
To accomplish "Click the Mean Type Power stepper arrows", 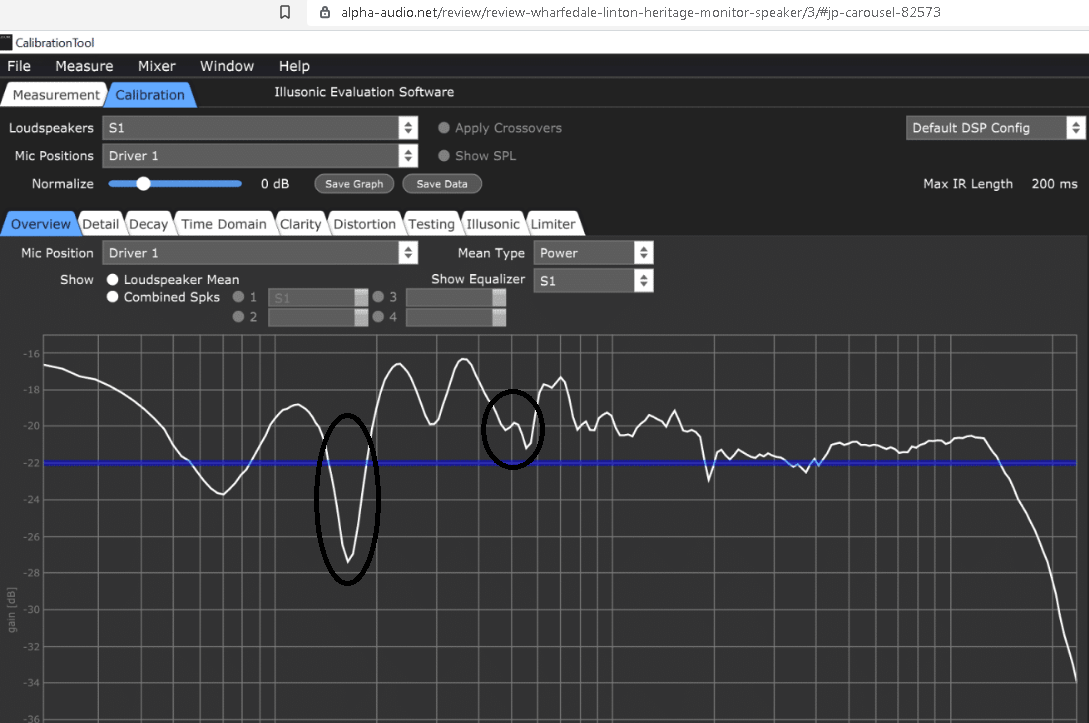I will (643, 254).
